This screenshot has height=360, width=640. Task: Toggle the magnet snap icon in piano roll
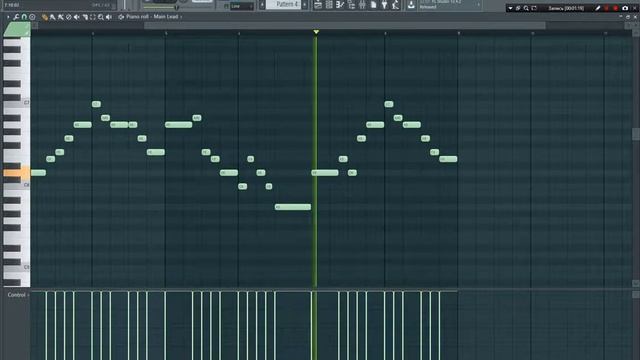click(24, 17)
